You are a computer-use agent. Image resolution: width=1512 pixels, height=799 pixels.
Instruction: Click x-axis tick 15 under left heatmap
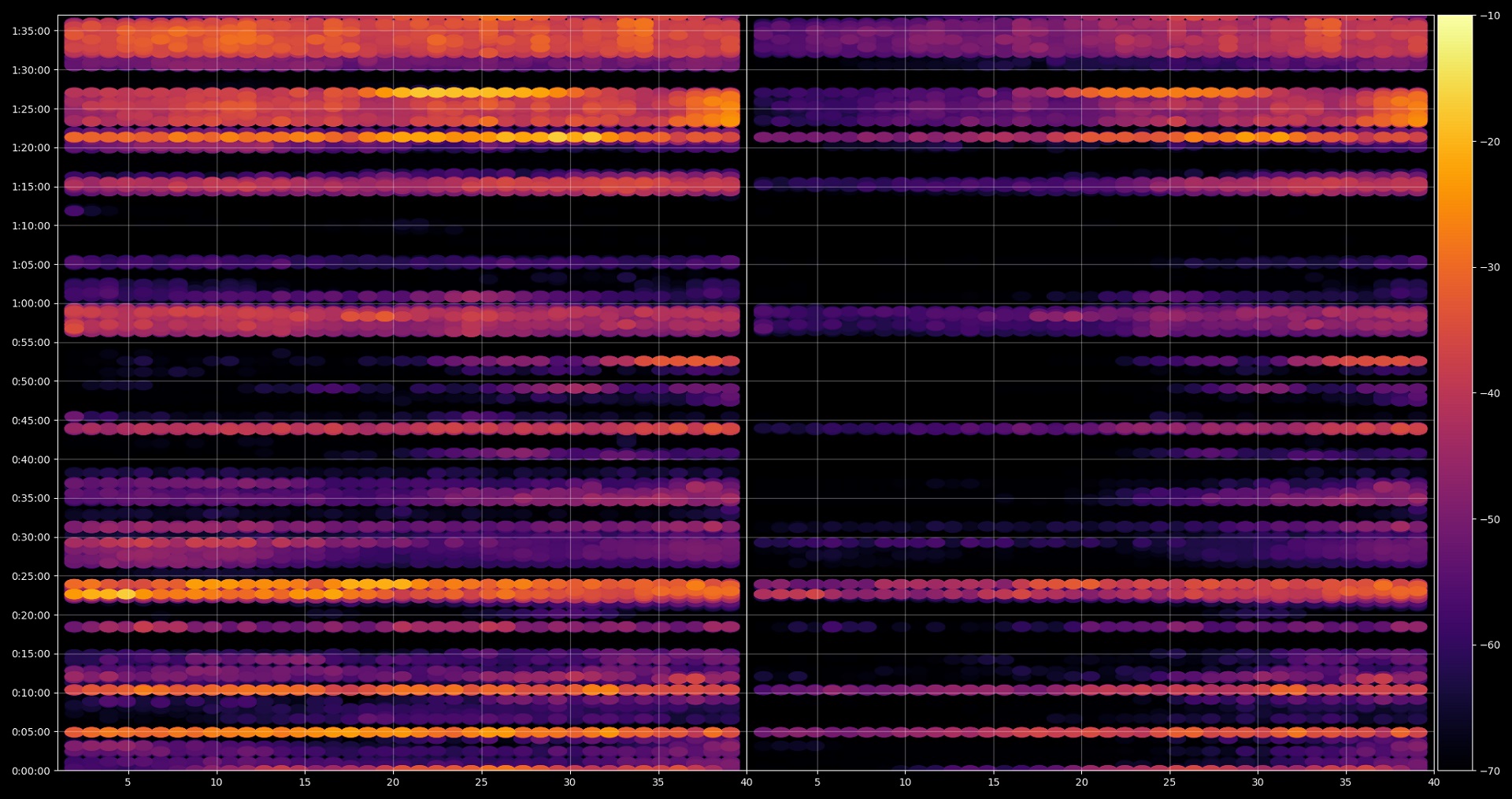point(305,782)
